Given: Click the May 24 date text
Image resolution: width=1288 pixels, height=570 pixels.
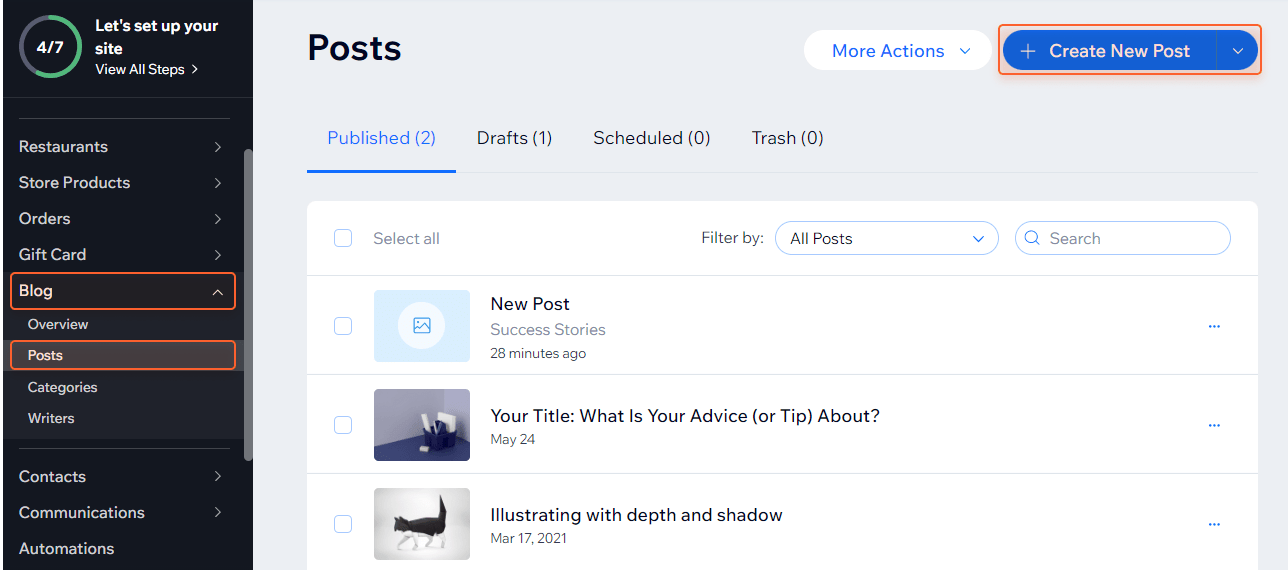Looking at the screenshot, I should [513, 439].
